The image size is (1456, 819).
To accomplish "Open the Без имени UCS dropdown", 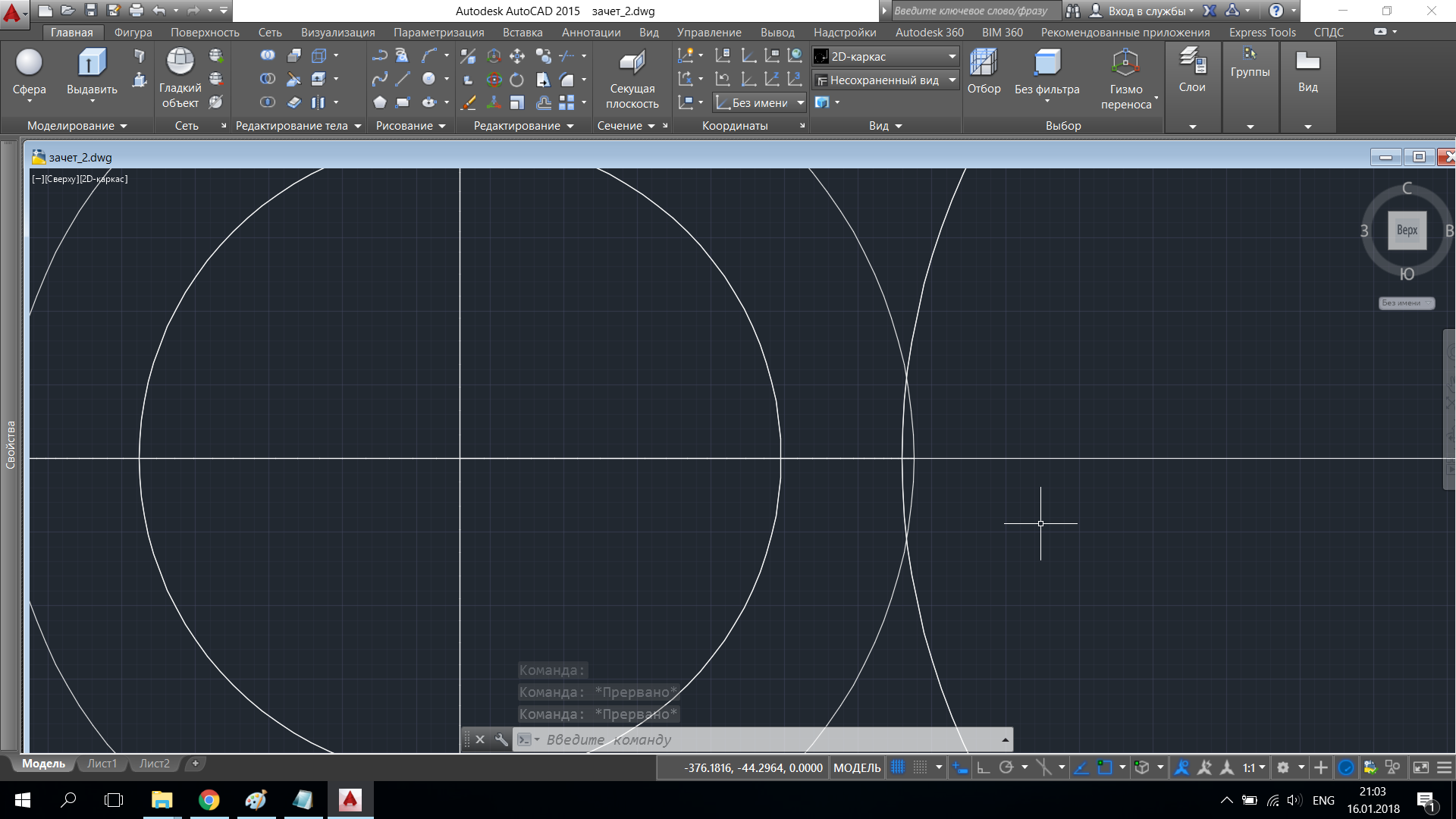I will coord(760,102).
